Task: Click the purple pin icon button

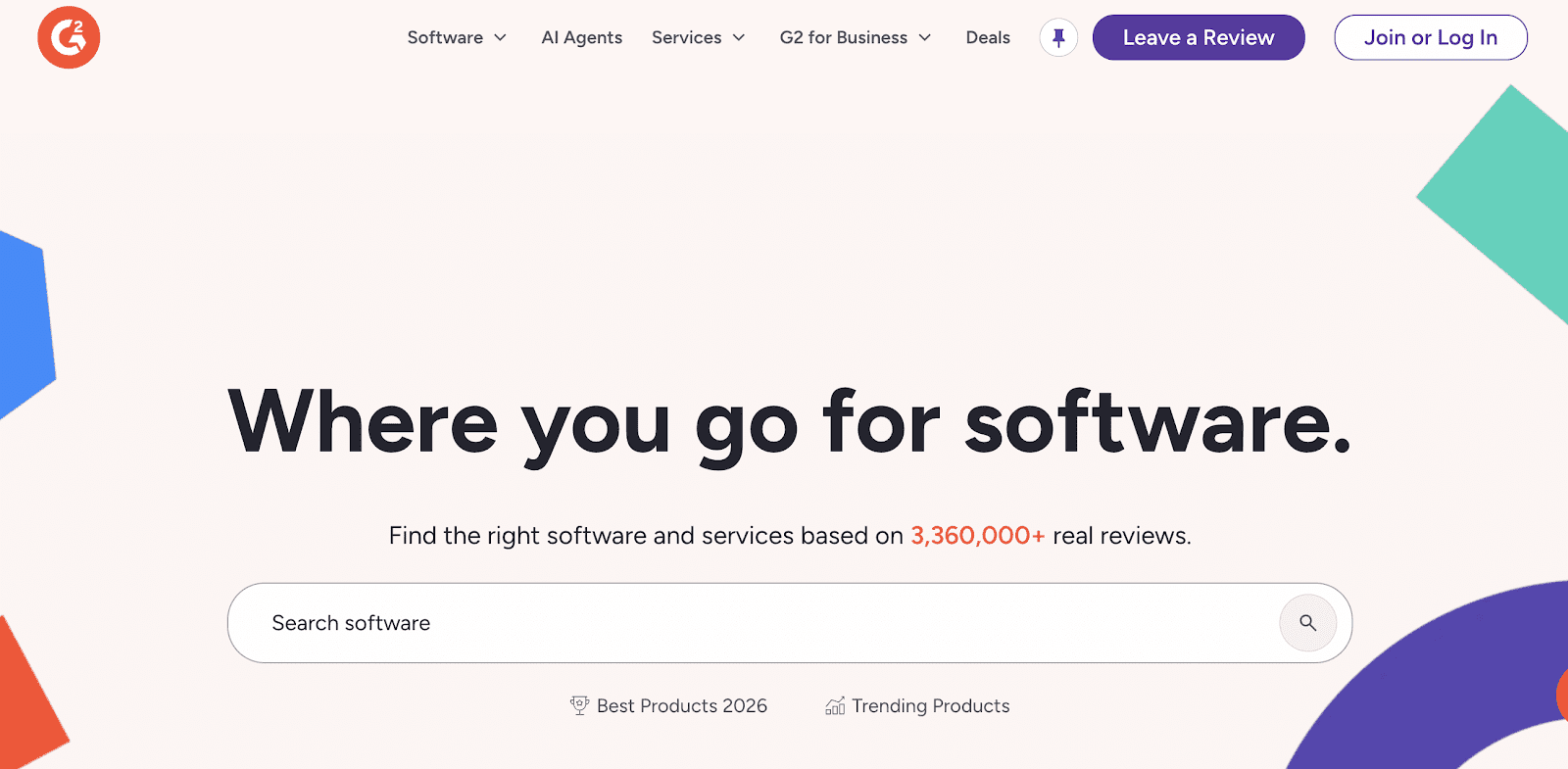Action: 1058,38
